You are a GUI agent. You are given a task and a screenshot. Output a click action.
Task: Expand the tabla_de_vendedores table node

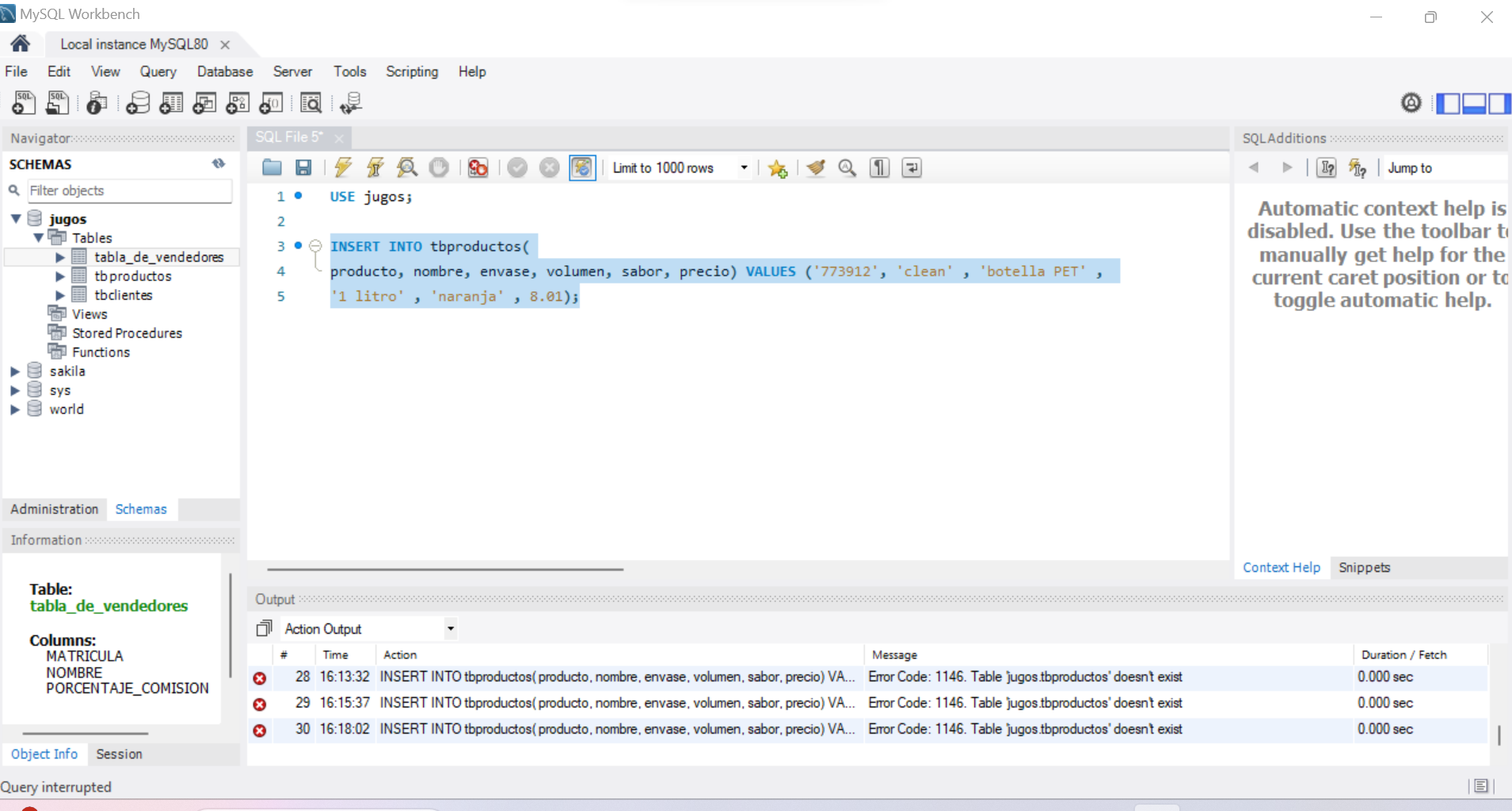tap(60, 257)
